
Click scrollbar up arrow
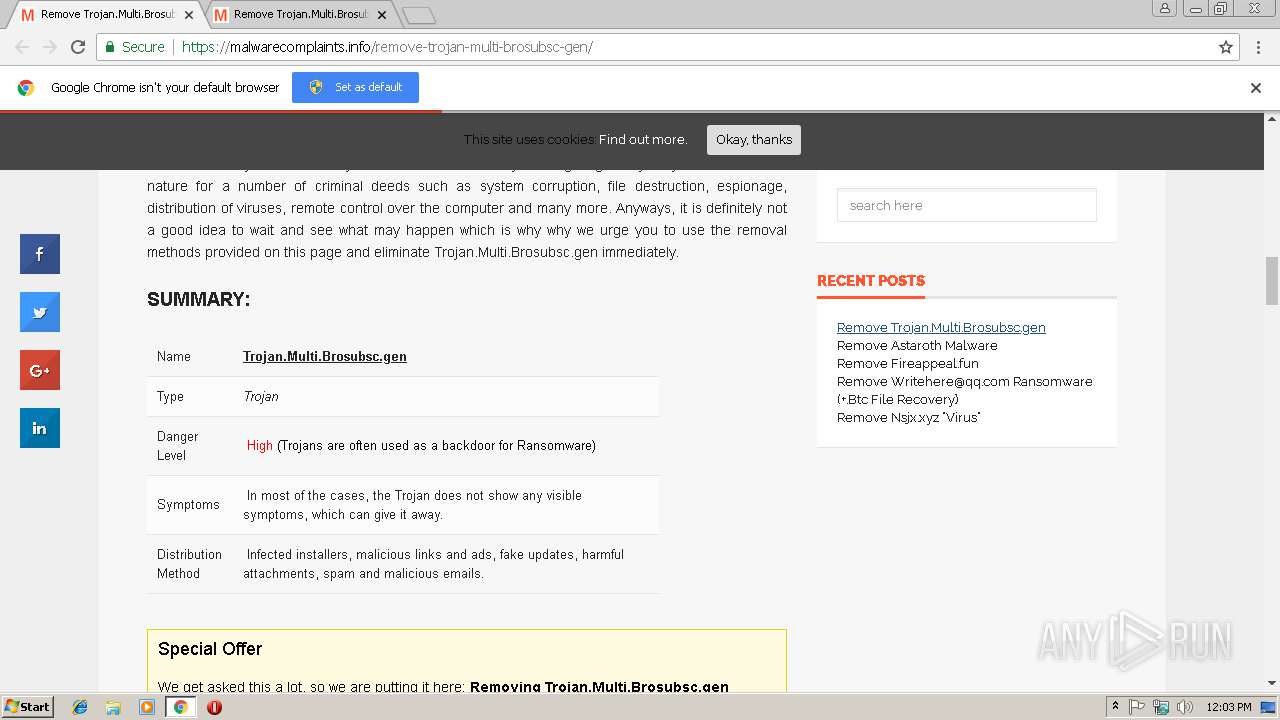1272,120
